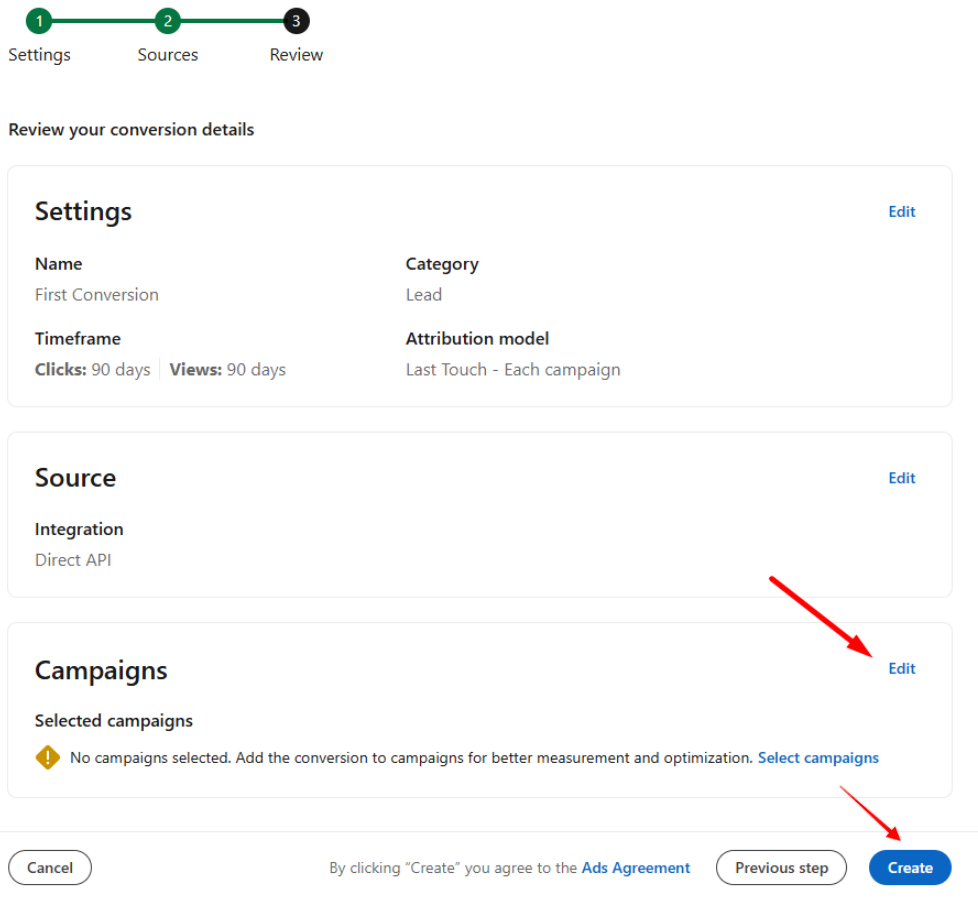Go to step 1 Settings circle

[x=39, y=21]
